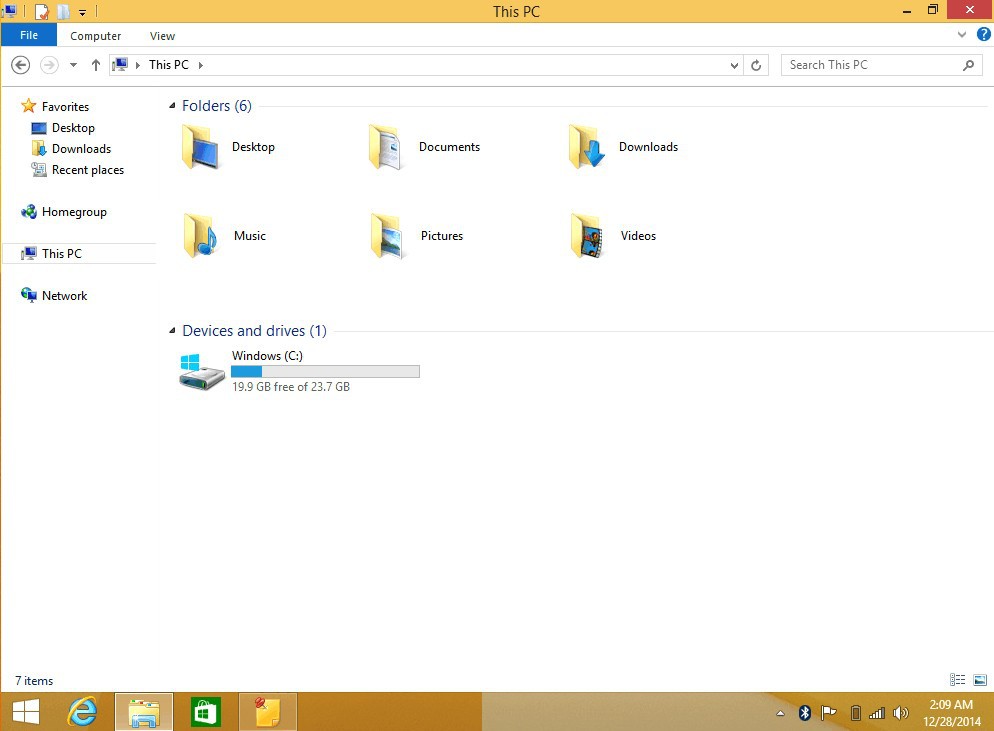This screenshot has width=994, height=731.
Task: Open the View ribbon tab
Action: click(x=162, y=36)
